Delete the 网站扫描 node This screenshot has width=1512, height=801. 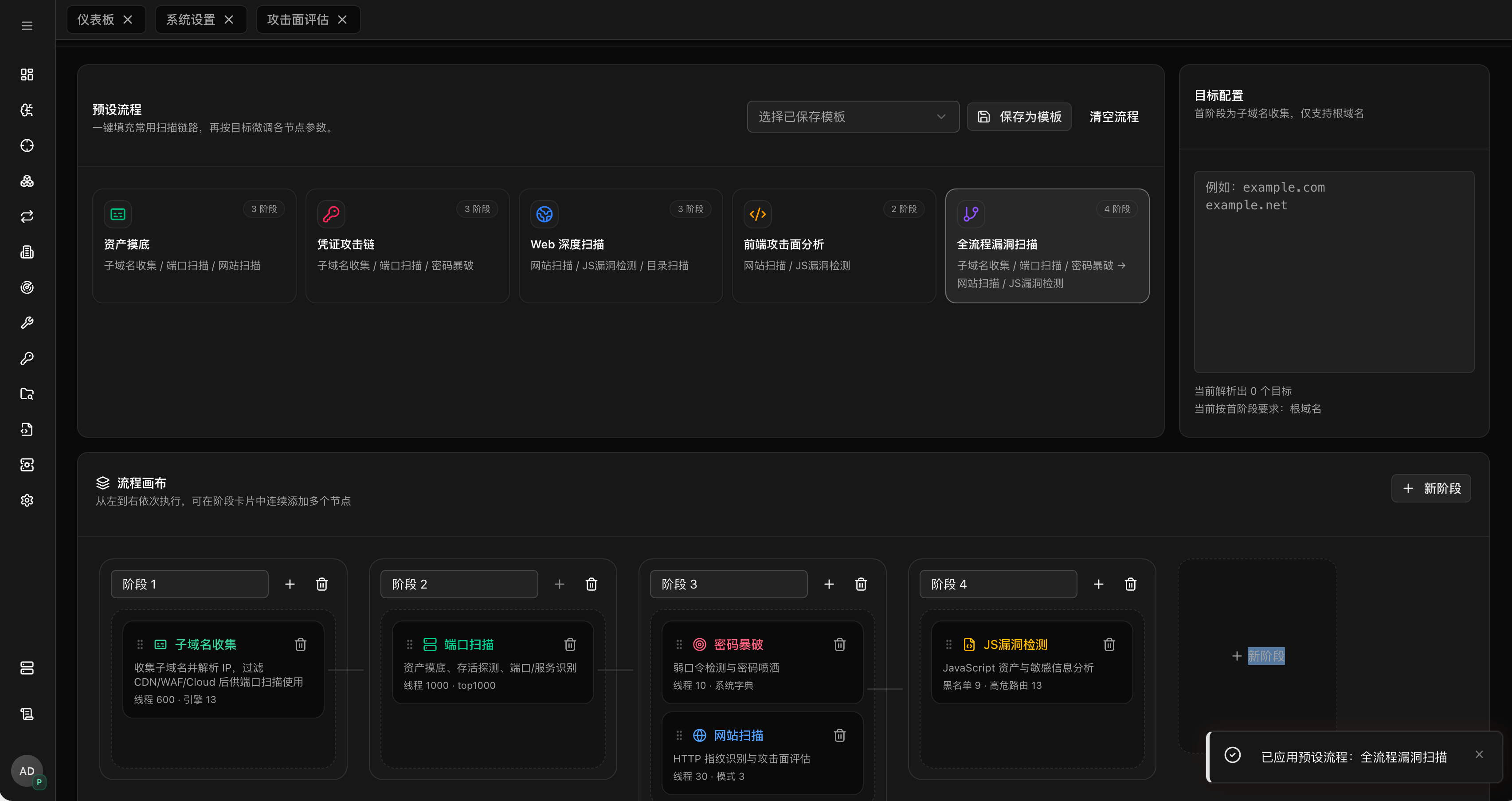coord(840,736)
